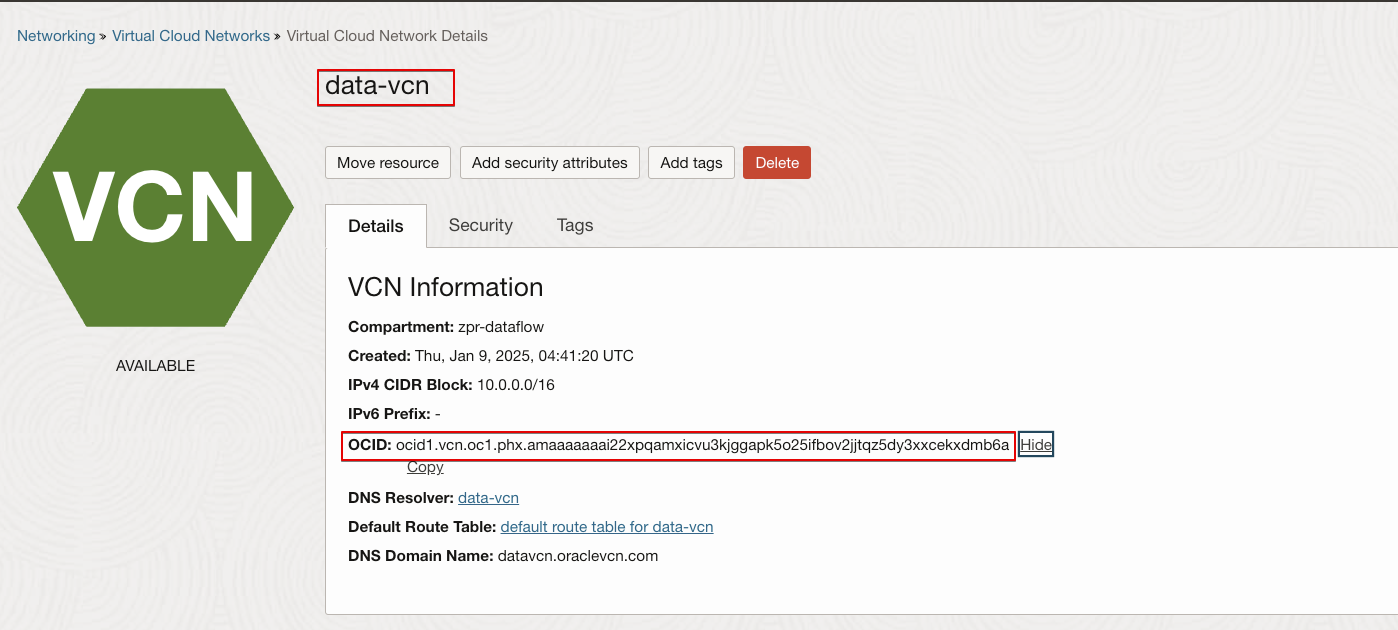Copy the VCN OCID
This screenshot has height=630, width=1398.
click(425, 467)
